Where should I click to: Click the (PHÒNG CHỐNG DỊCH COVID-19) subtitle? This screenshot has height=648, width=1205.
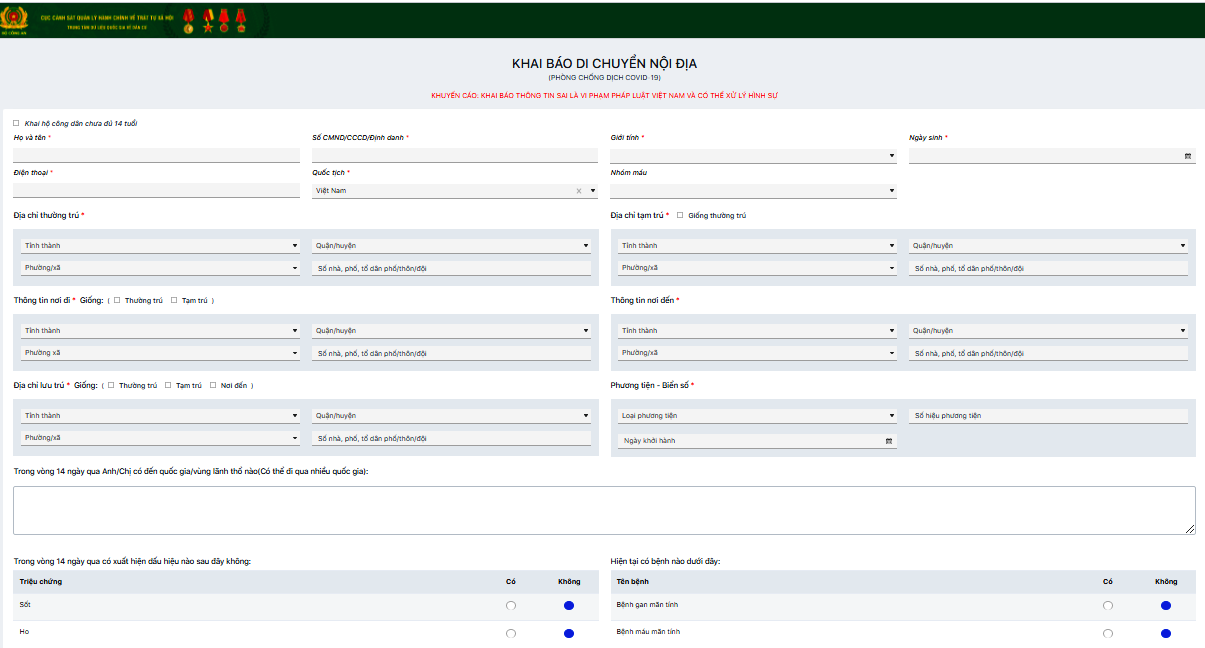[604, 78]
